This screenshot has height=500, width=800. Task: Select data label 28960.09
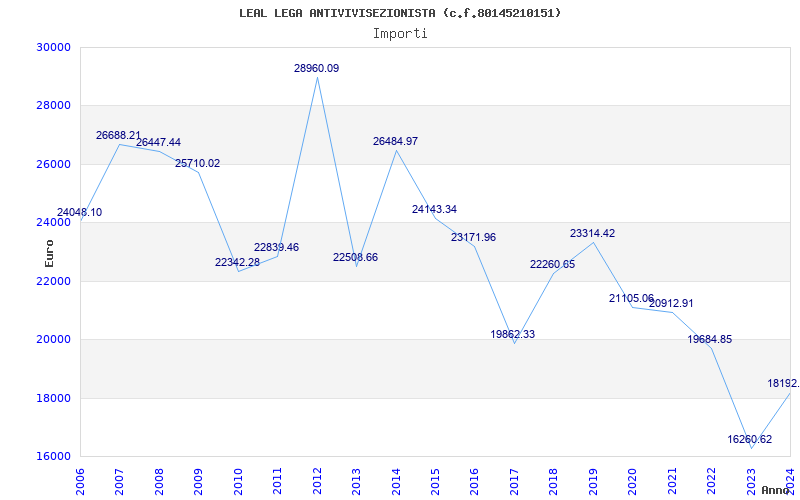tap(316, 68)
